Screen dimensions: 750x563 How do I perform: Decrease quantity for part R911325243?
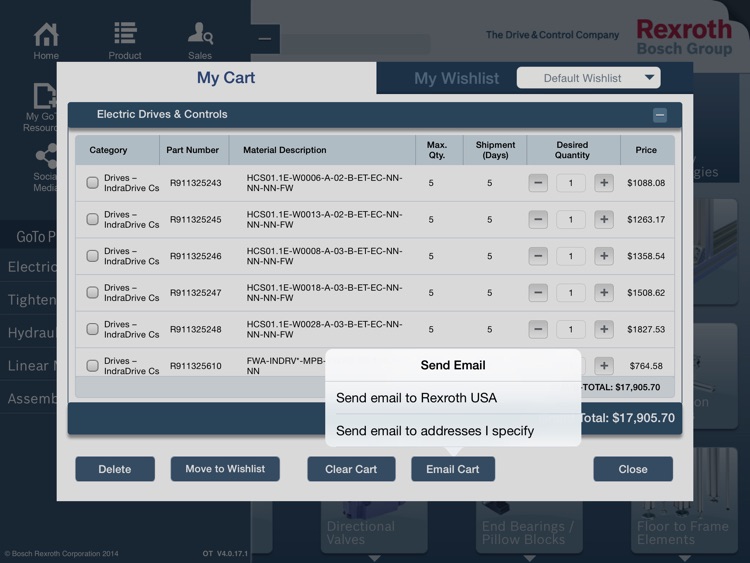(x=538, y=183)
